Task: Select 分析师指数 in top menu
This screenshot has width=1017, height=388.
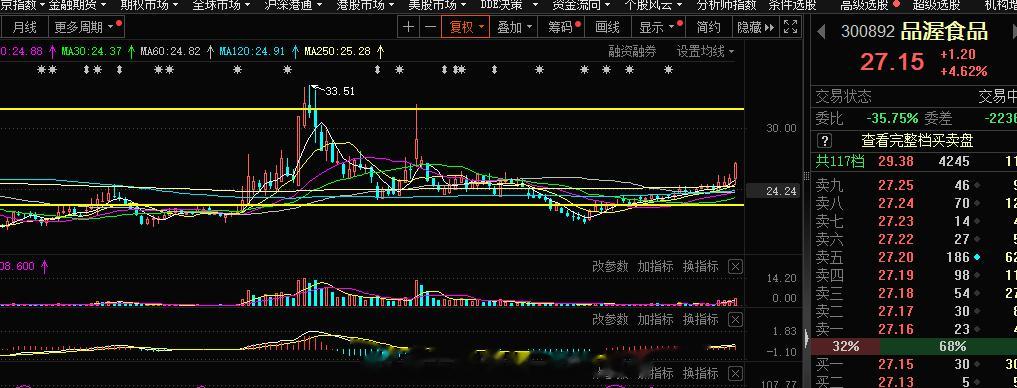Action: click(x=726, y=5)
